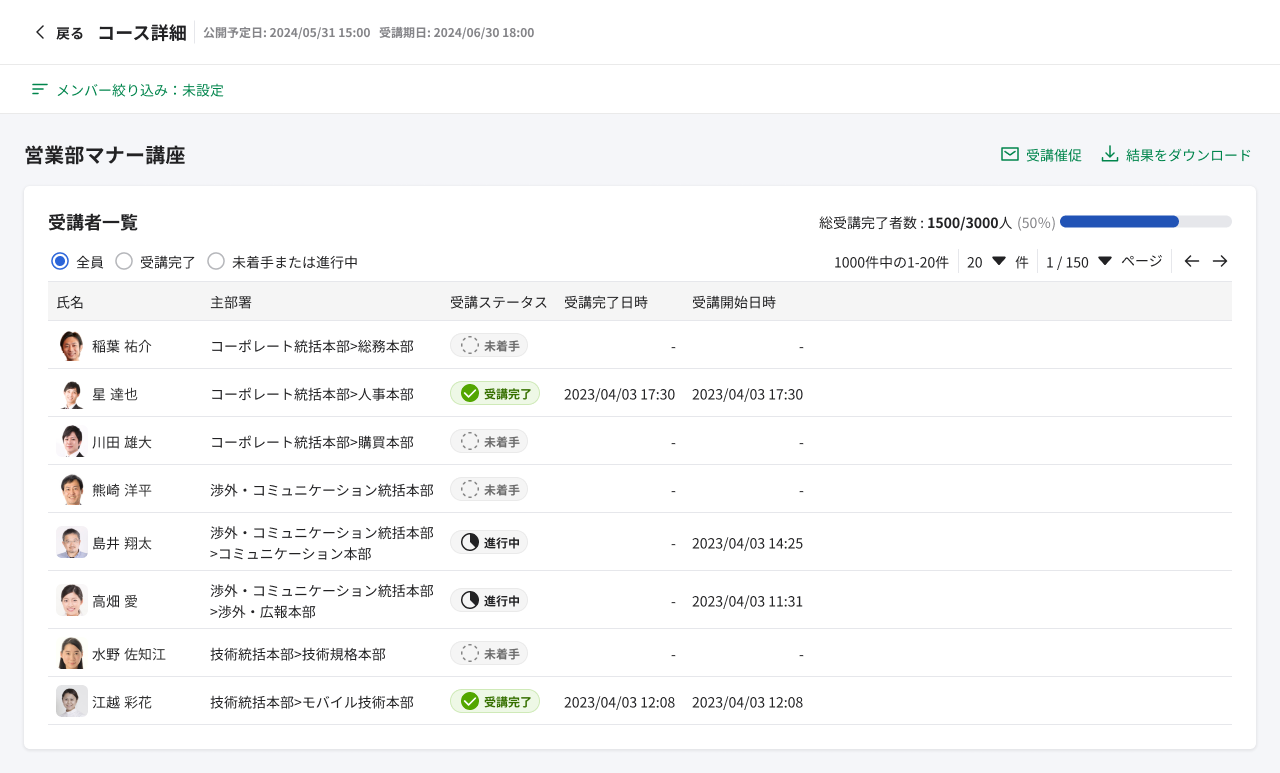Click the back chevron icon beside 戻る

coord(40,32)
